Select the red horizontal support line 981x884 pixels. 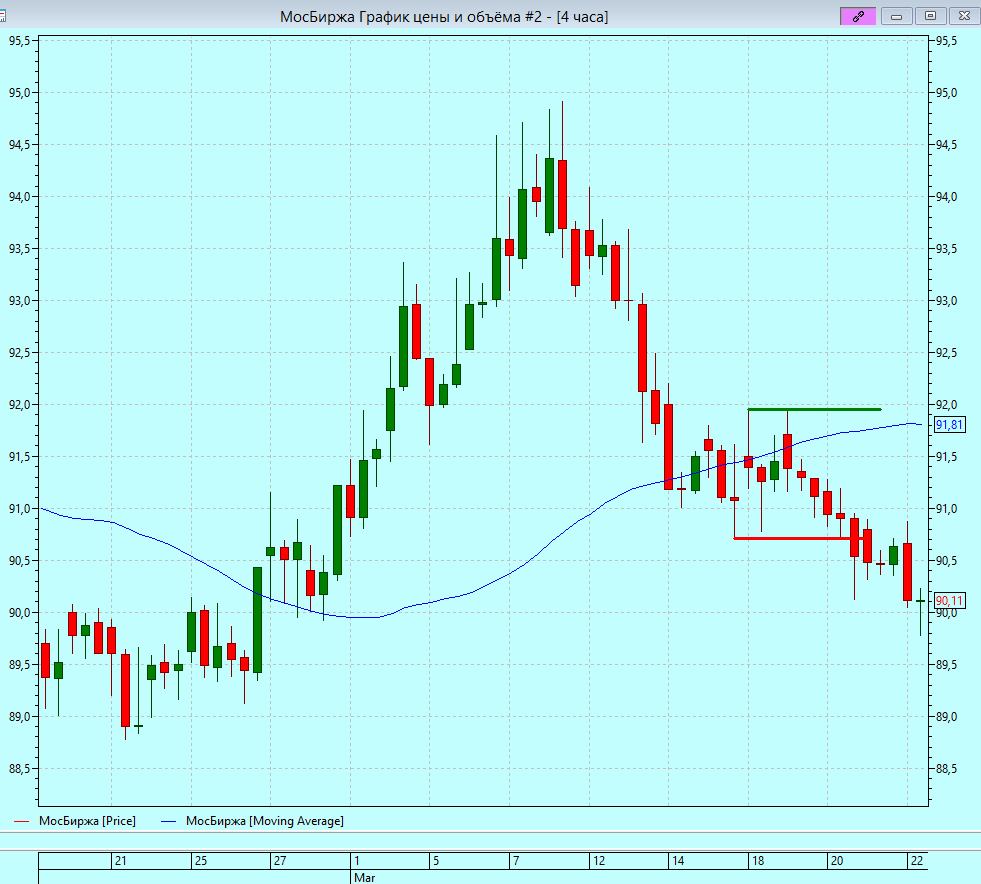(x=801, y=538)
